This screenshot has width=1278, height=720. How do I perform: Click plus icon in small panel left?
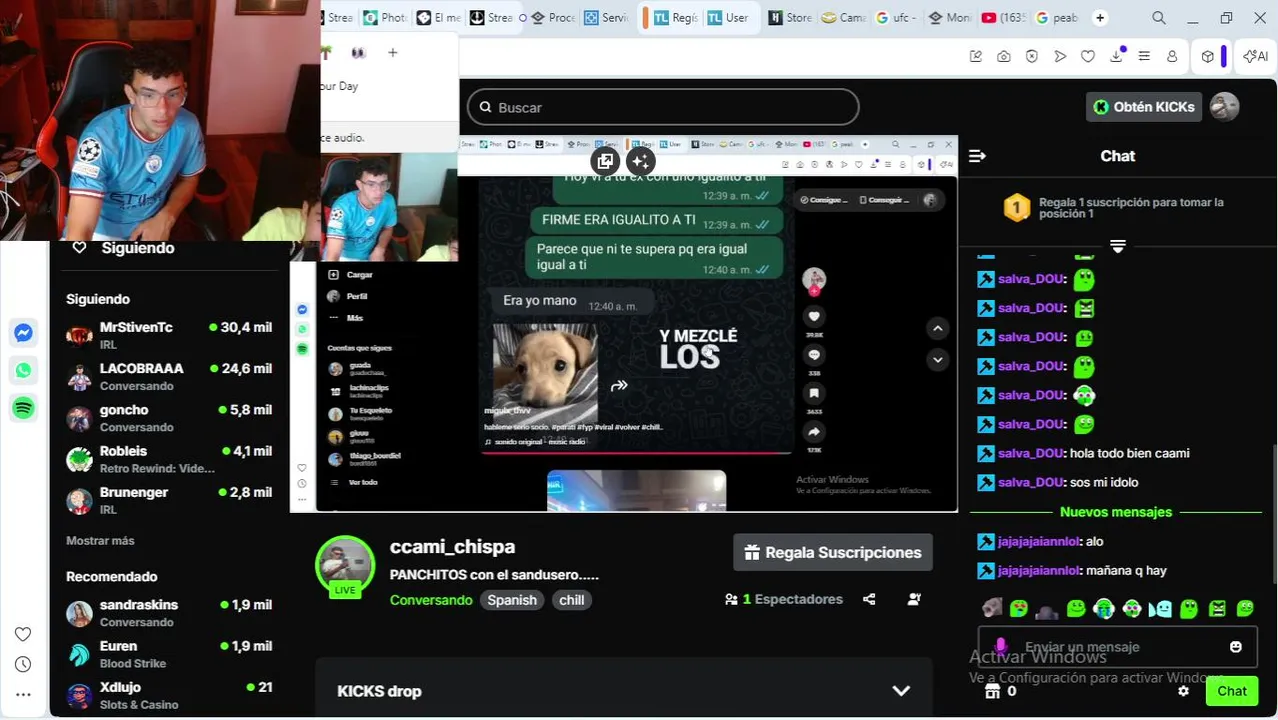393,52
